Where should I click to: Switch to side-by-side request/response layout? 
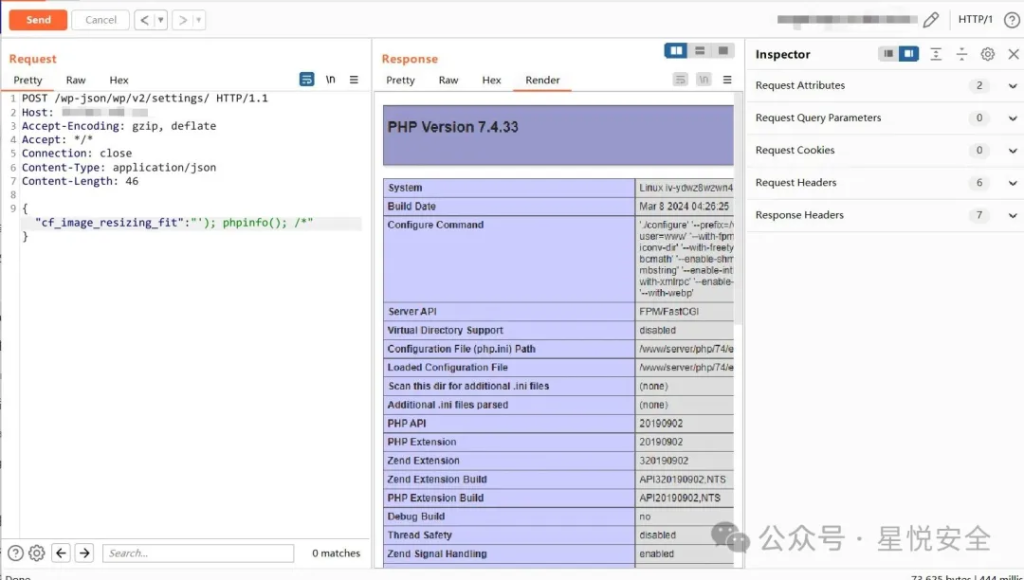coord(676,51)
